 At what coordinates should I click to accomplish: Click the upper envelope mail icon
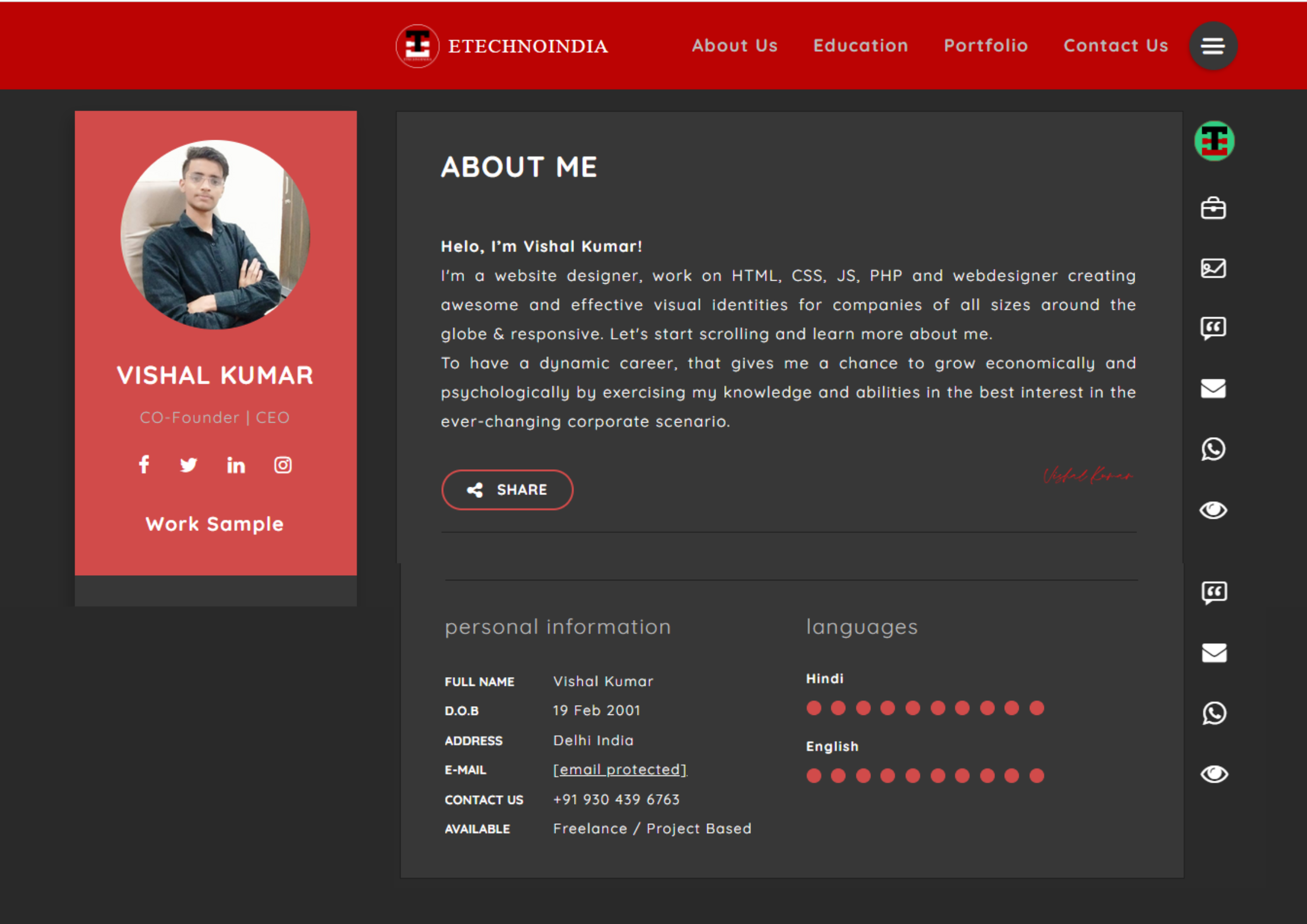[x=1213, y=388]
